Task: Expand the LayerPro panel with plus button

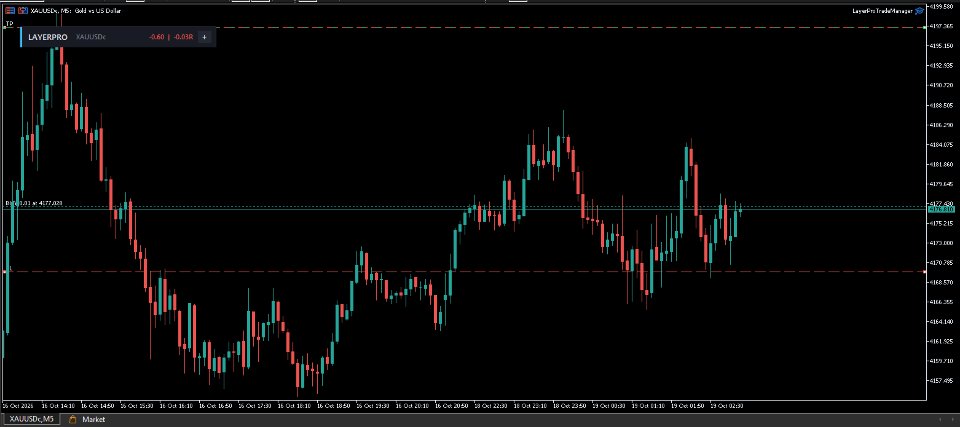Action: pos(204,37)
